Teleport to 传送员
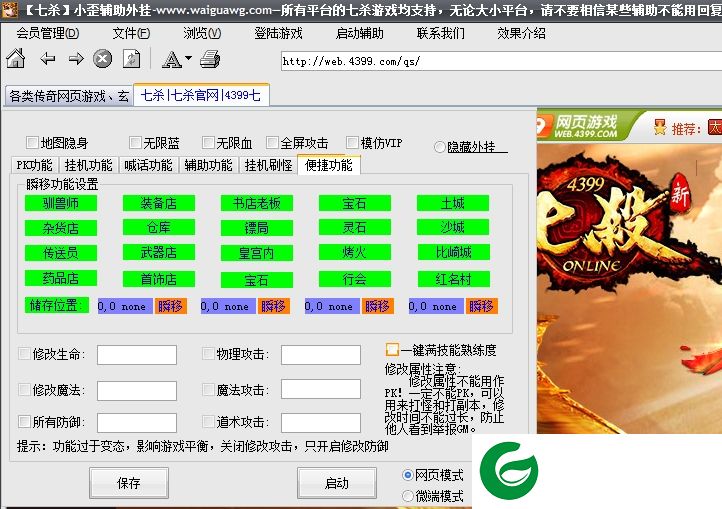The height and width of the screenshot is (509, 722). point(61,252)
